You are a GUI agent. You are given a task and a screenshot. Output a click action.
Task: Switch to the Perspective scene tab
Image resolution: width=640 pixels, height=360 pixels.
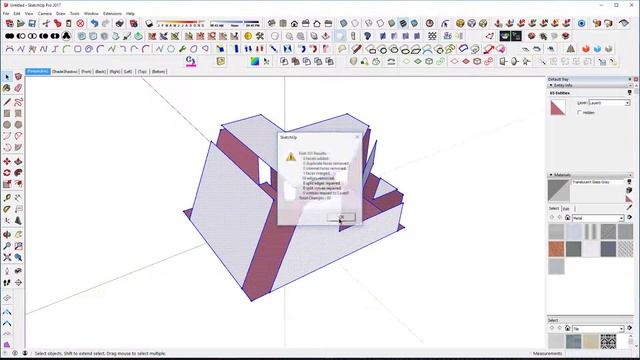(38, 71)
